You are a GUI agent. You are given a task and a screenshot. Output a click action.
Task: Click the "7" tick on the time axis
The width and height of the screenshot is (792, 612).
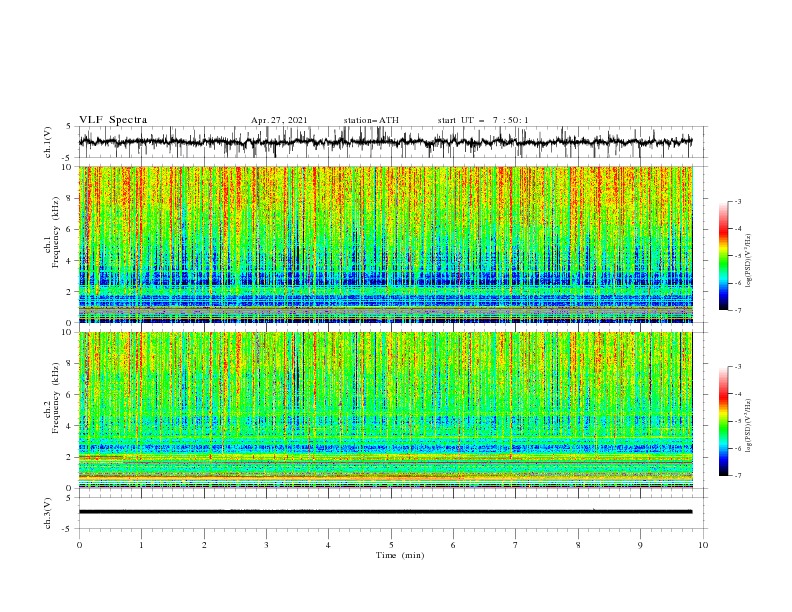[516, 545]
